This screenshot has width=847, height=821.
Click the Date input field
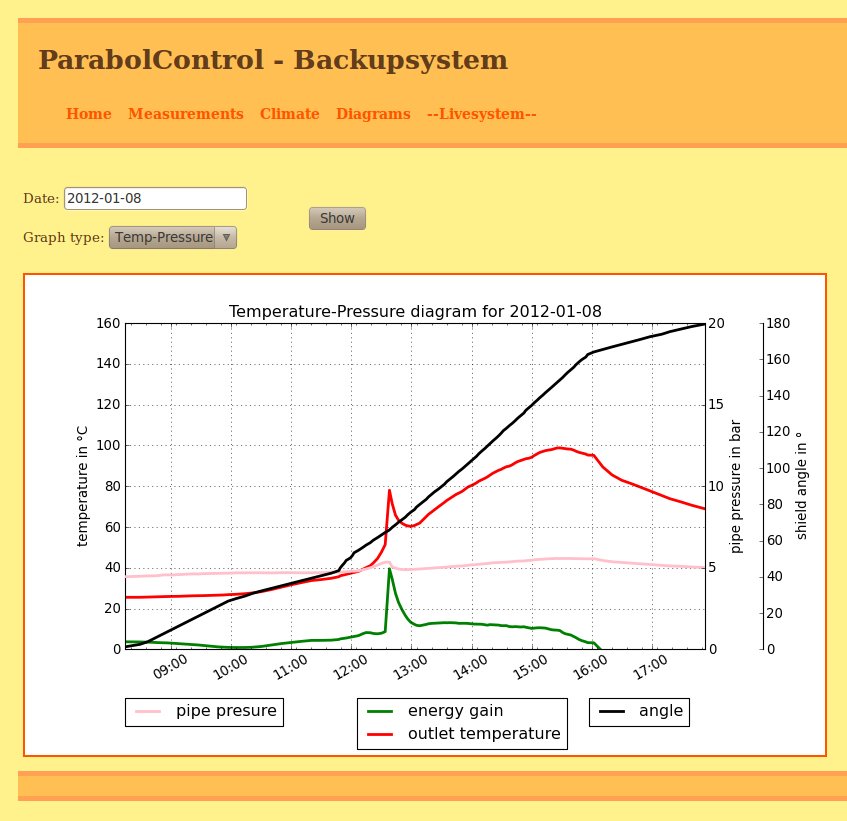(x=155, y=198)
